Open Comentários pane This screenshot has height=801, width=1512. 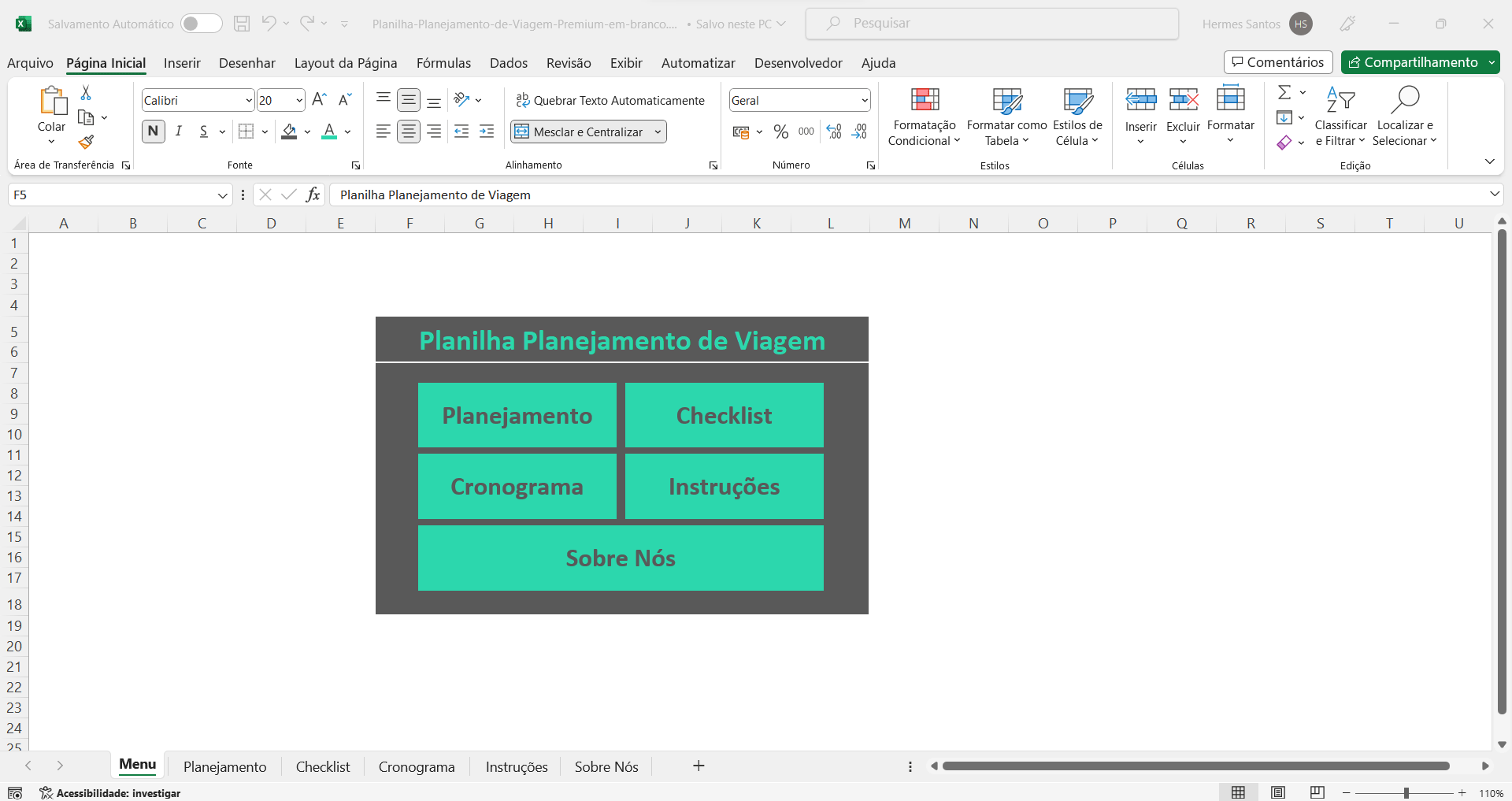(1278, 62)
